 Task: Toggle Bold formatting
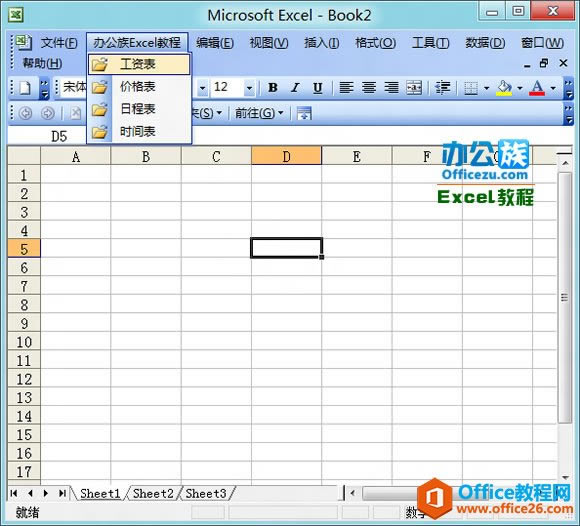[x=273, y=88]
